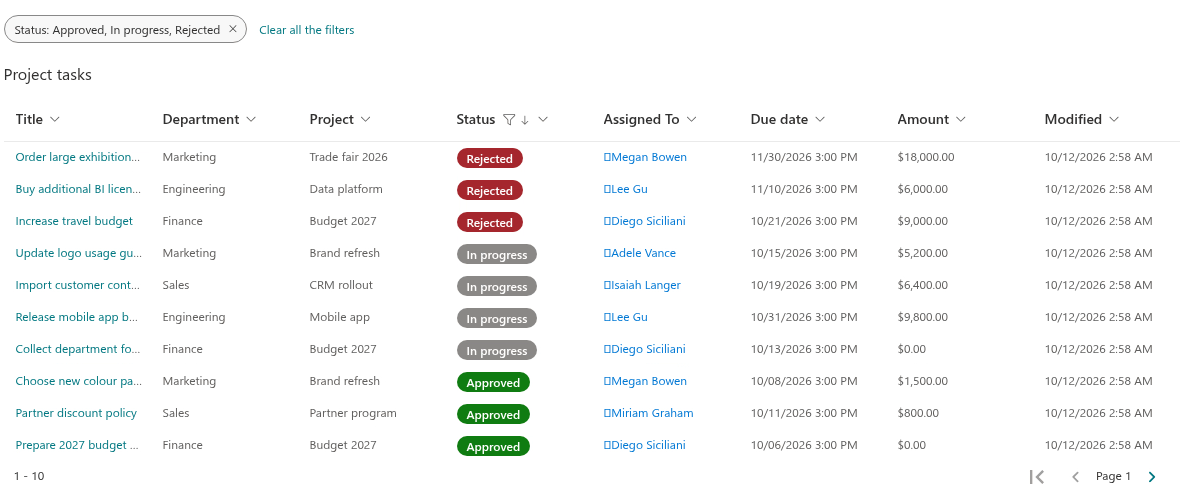
Task: Select the $18,000.00 amount cell
Action: click(x=926, y=157)
